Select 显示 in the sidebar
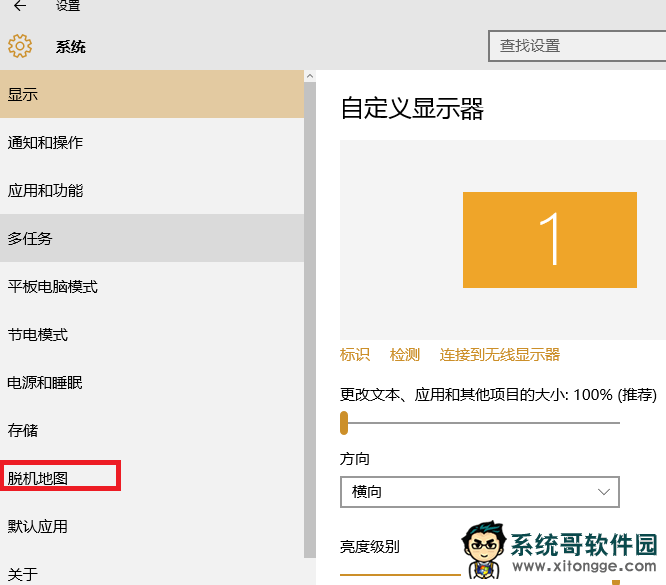Image resolution: width=666 pixels, height=585 pixels. 150,95
